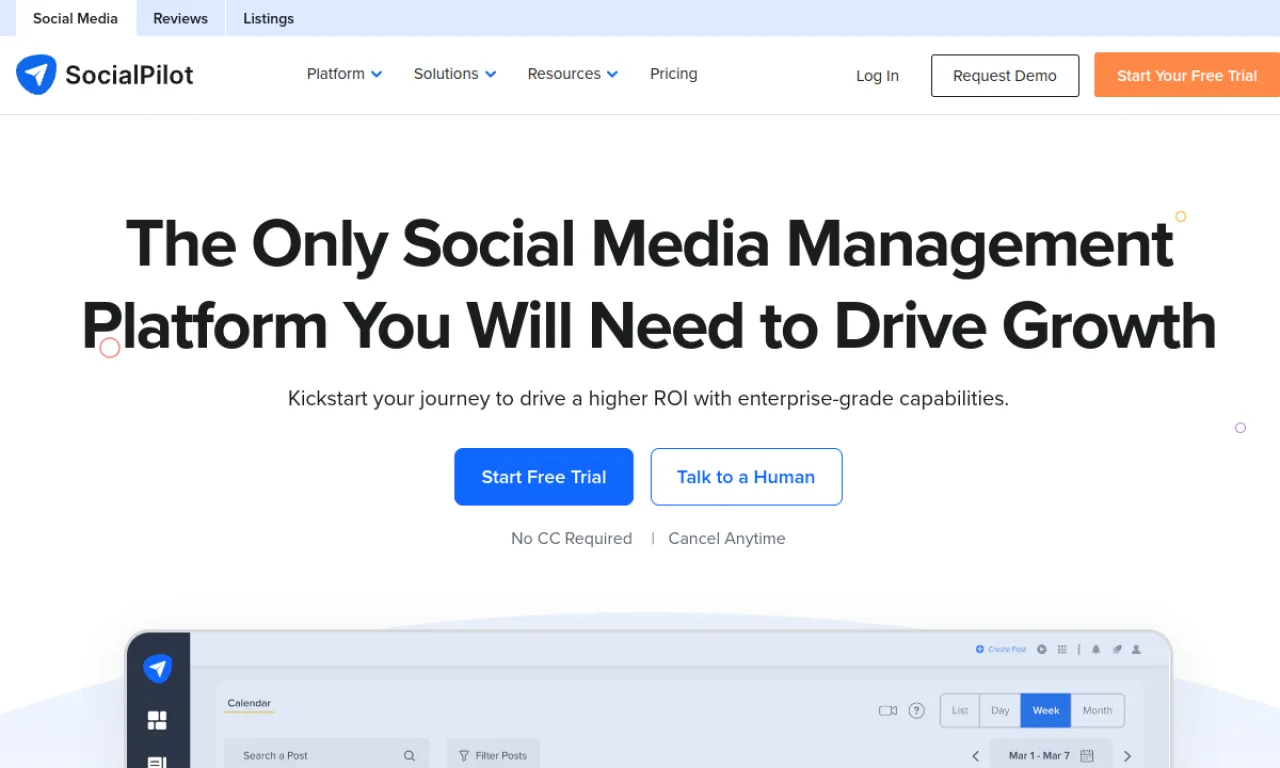Click the previous week arrow in calendar preview

pyautogui.click(x=976, y=756)
